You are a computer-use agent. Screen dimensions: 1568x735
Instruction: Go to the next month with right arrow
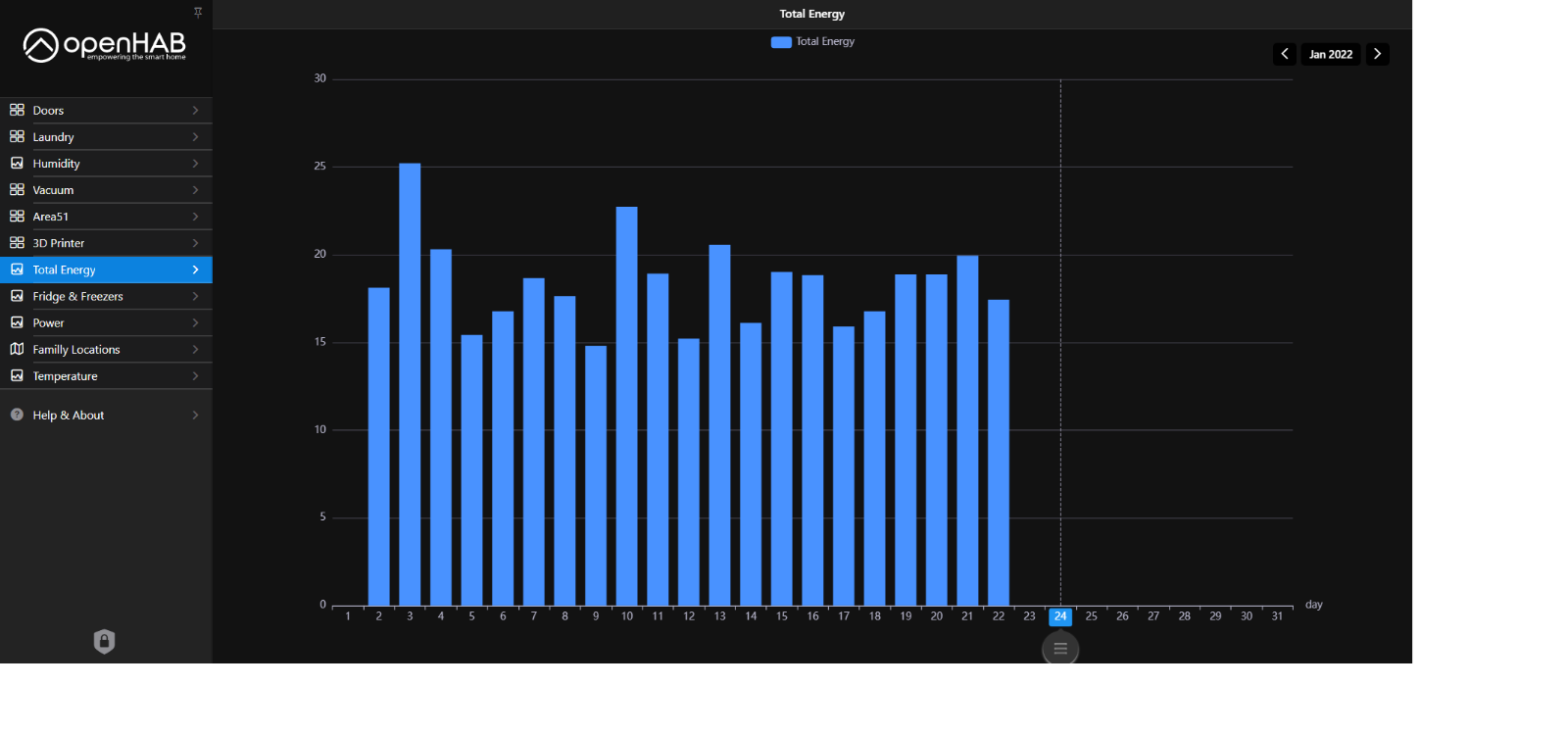tap(1377, 54)
